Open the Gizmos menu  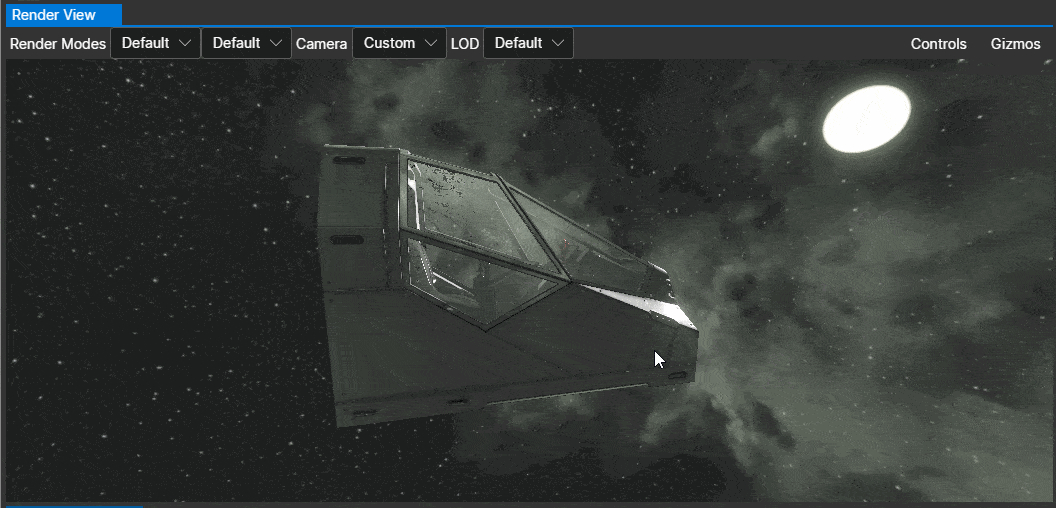1015,44
